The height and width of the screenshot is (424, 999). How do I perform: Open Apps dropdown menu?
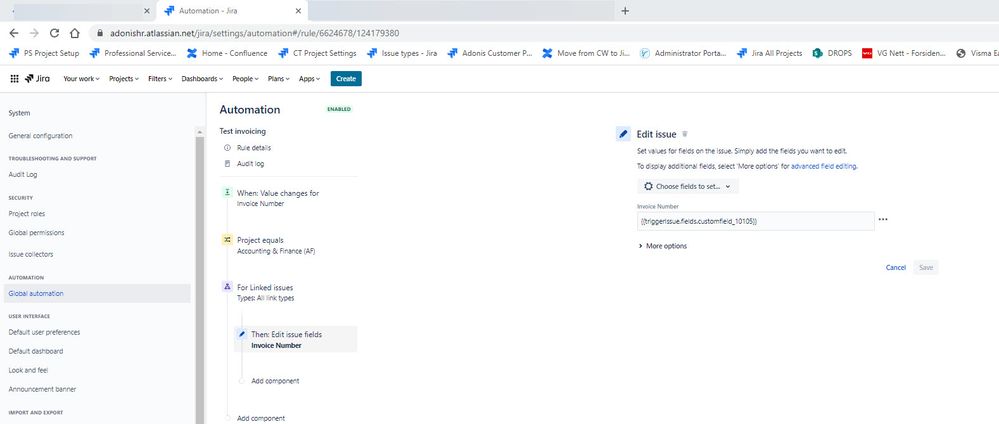point(310,78)
